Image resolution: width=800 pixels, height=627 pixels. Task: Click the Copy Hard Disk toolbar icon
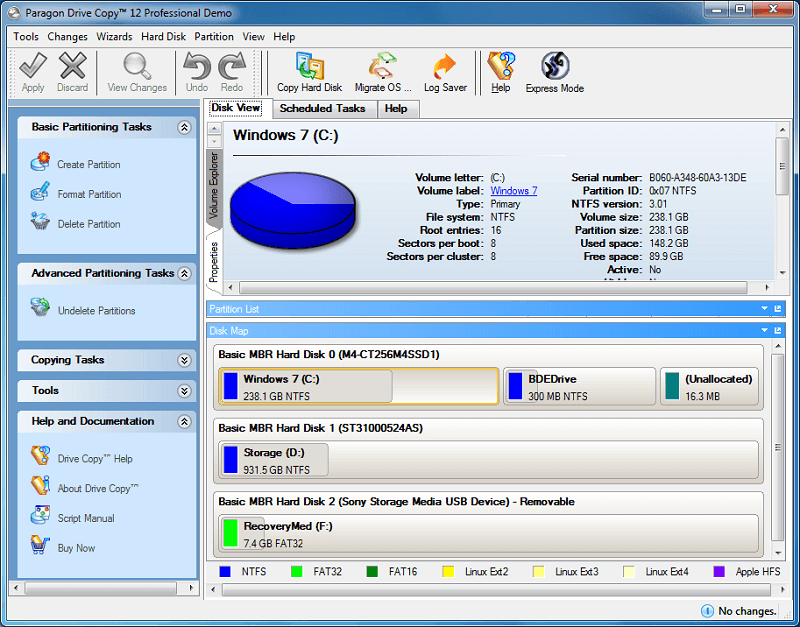309,67
